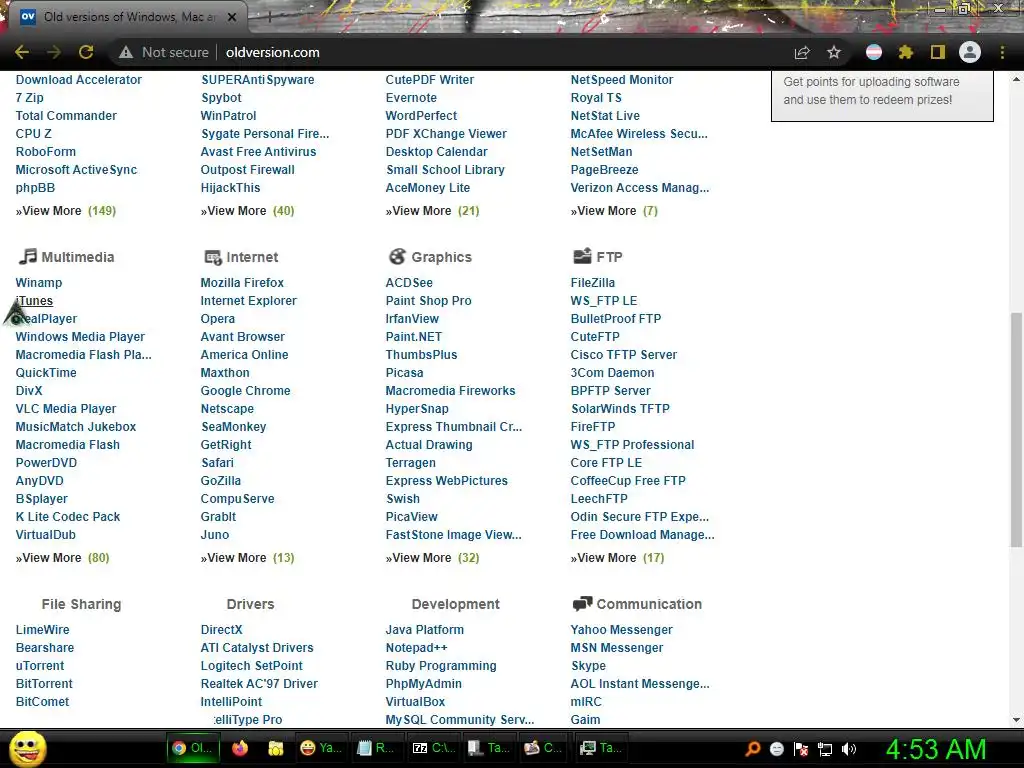
Task: Open a new tab with the plus button
Action: pos(270,18)
